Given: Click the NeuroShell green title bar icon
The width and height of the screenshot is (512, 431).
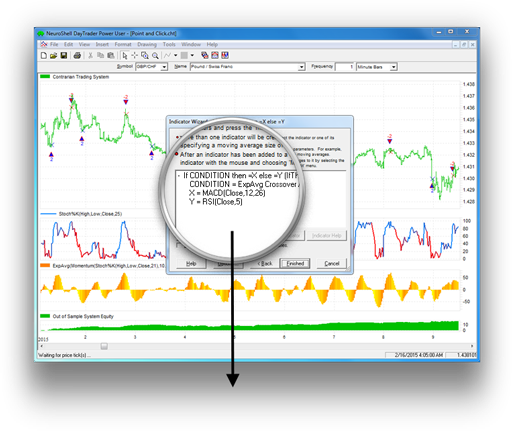Looking at the screenshot, I should (41, 33).
